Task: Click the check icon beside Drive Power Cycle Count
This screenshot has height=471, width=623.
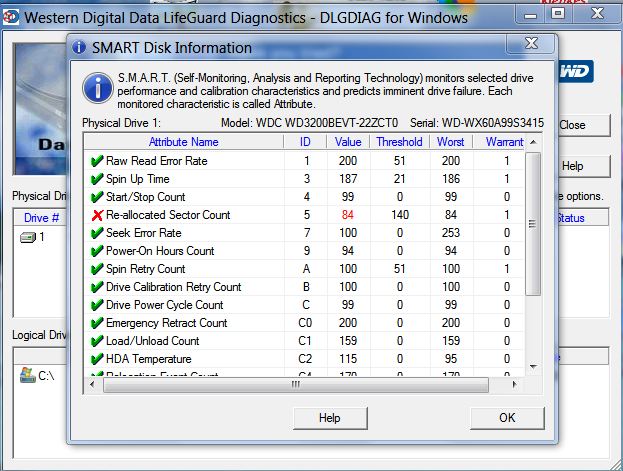Action: click(x=97, y=305)
